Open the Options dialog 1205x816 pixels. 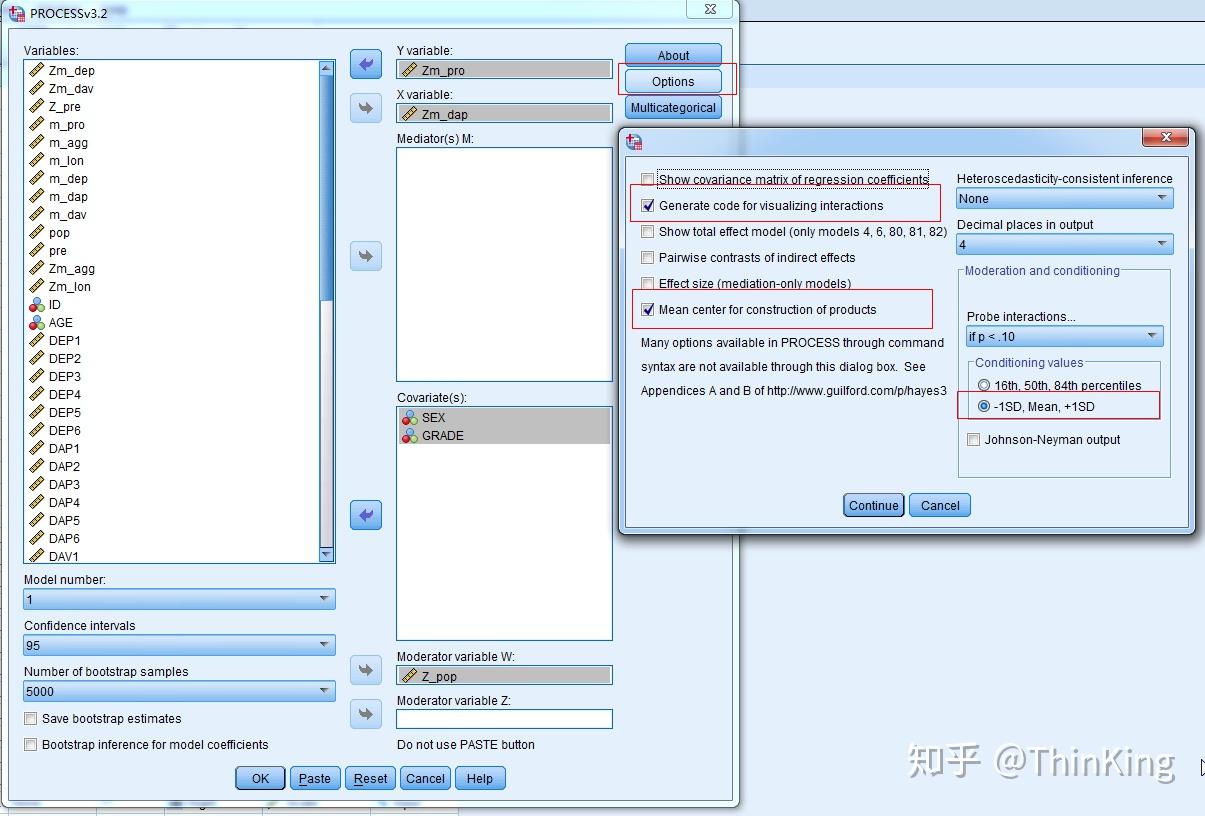(x=672, y=81)
